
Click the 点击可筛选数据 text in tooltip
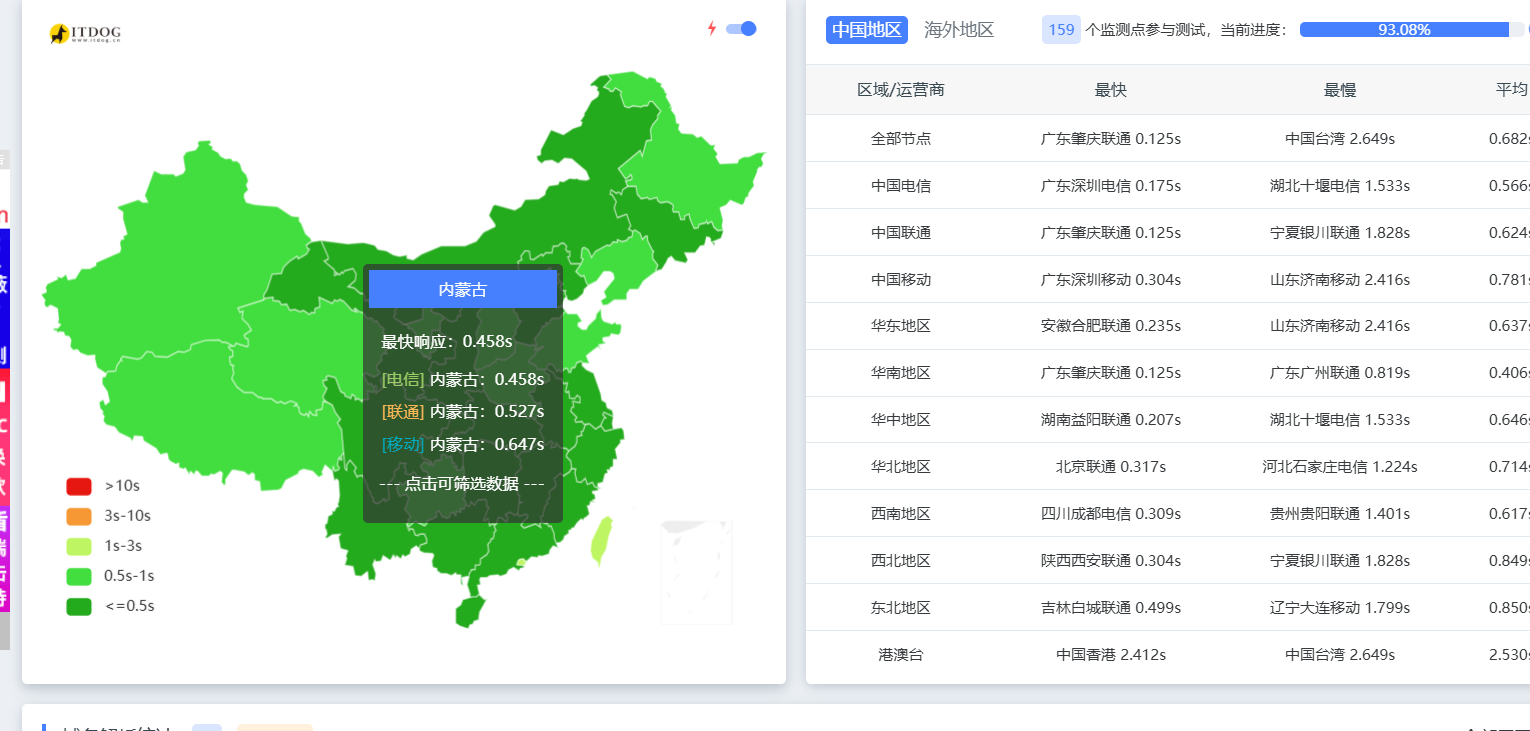click(462, 484)
